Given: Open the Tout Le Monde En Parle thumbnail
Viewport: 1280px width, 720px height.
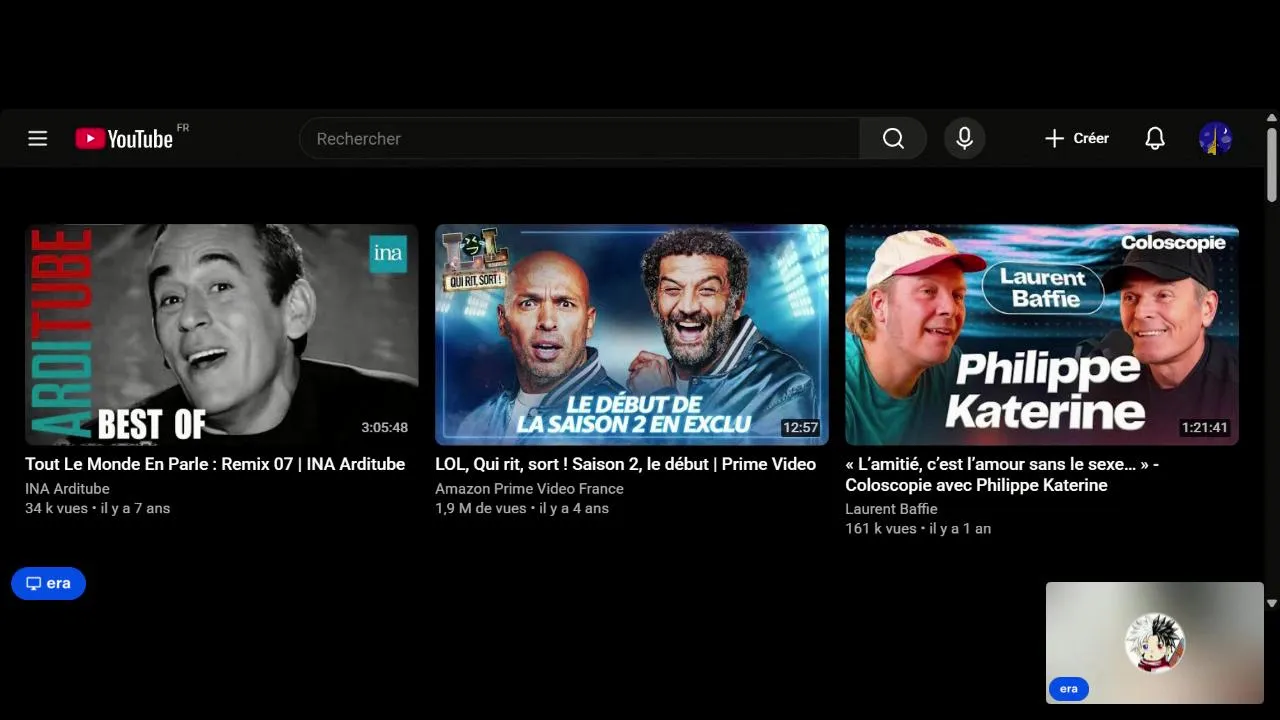Looking at the screenshot, I should point(222,334).
